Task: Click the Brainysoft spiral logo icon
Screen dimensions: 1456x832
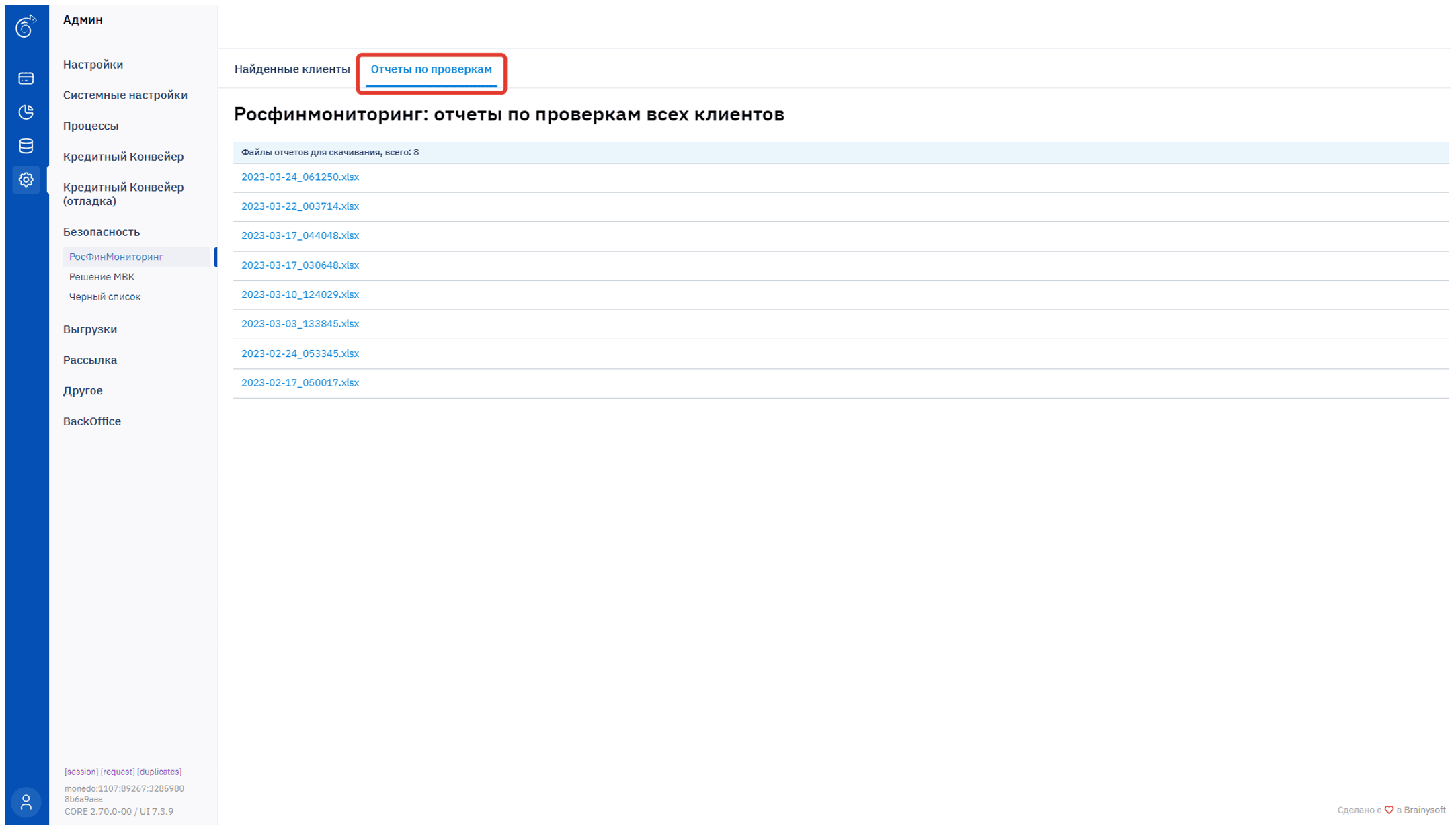Action: point(26,26)
